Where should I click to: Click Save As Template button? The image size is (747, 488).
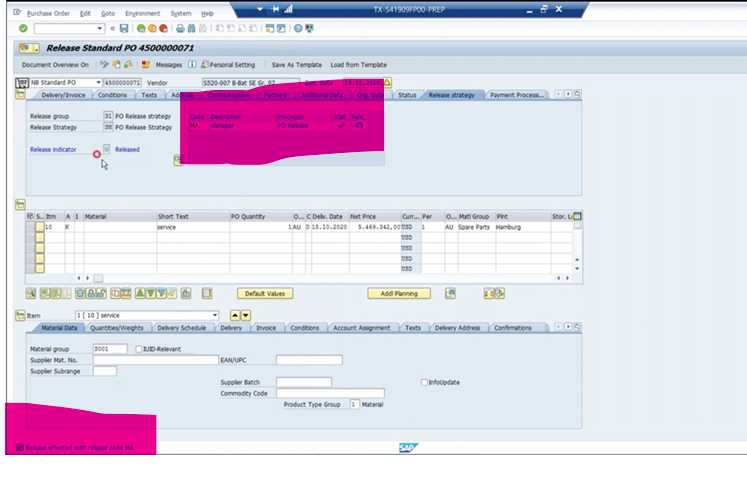[296, 65]
